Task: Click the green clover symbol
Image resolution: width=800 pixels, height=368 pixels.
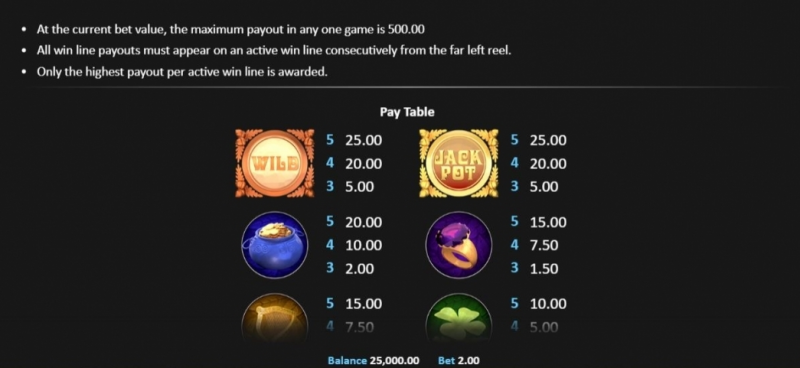Action: point(459,317)
